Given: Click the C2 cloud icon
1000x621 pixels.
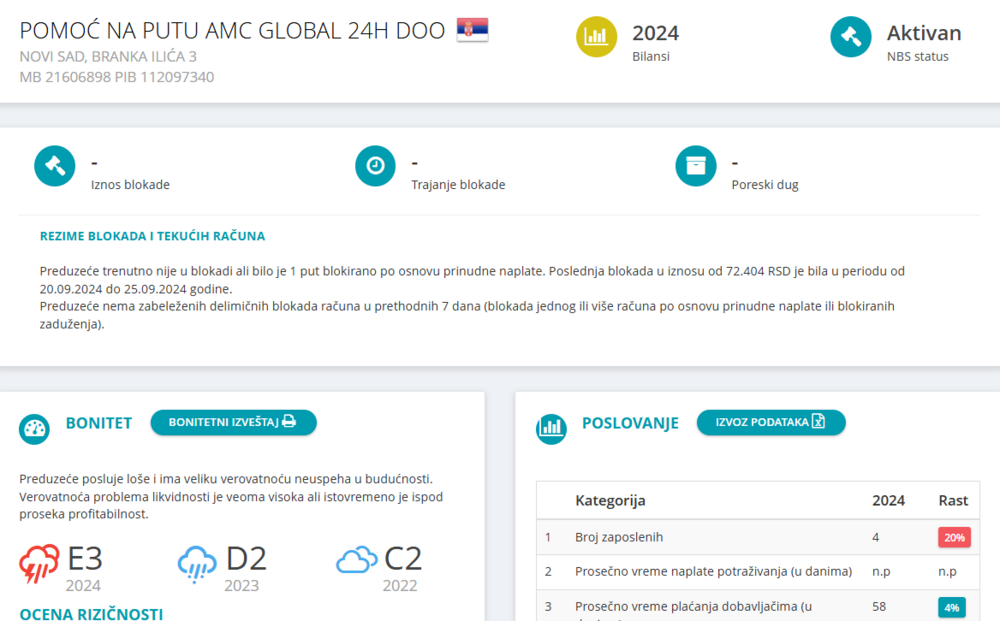Looking at the screenshot, I should [x=357, y=560].
